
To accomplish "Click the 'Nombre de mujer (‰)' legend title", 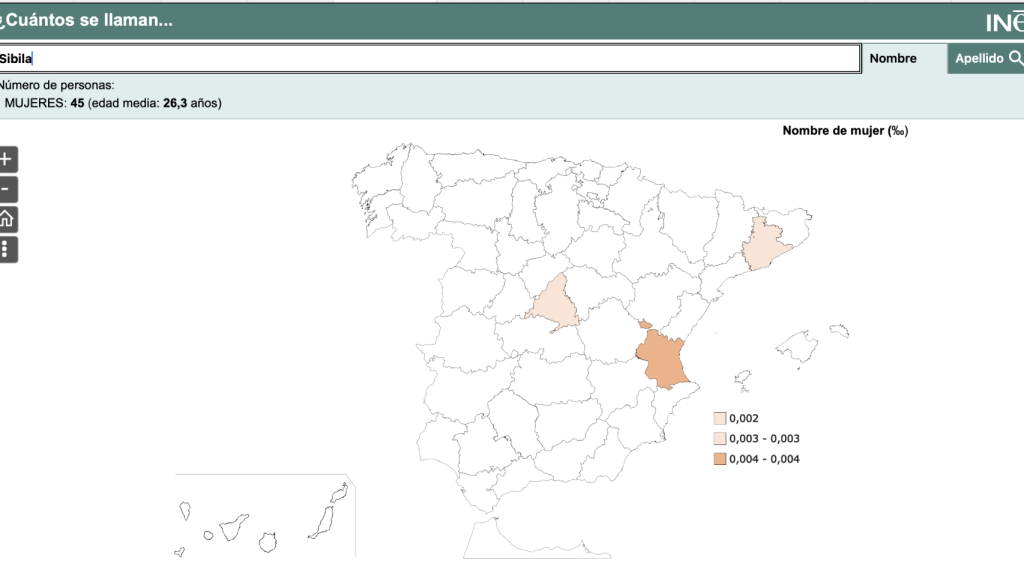I will click(x=845, y=131).
